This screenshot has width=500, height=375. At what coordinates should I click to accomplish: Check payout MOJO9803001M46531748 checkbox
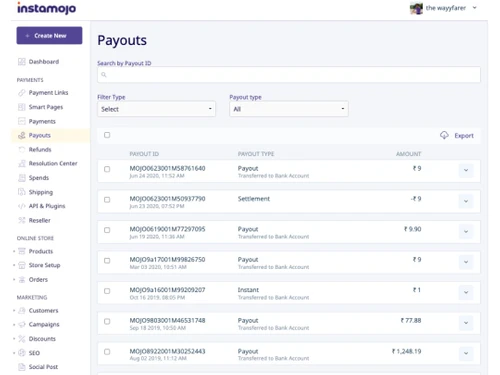tap(107, 321)
